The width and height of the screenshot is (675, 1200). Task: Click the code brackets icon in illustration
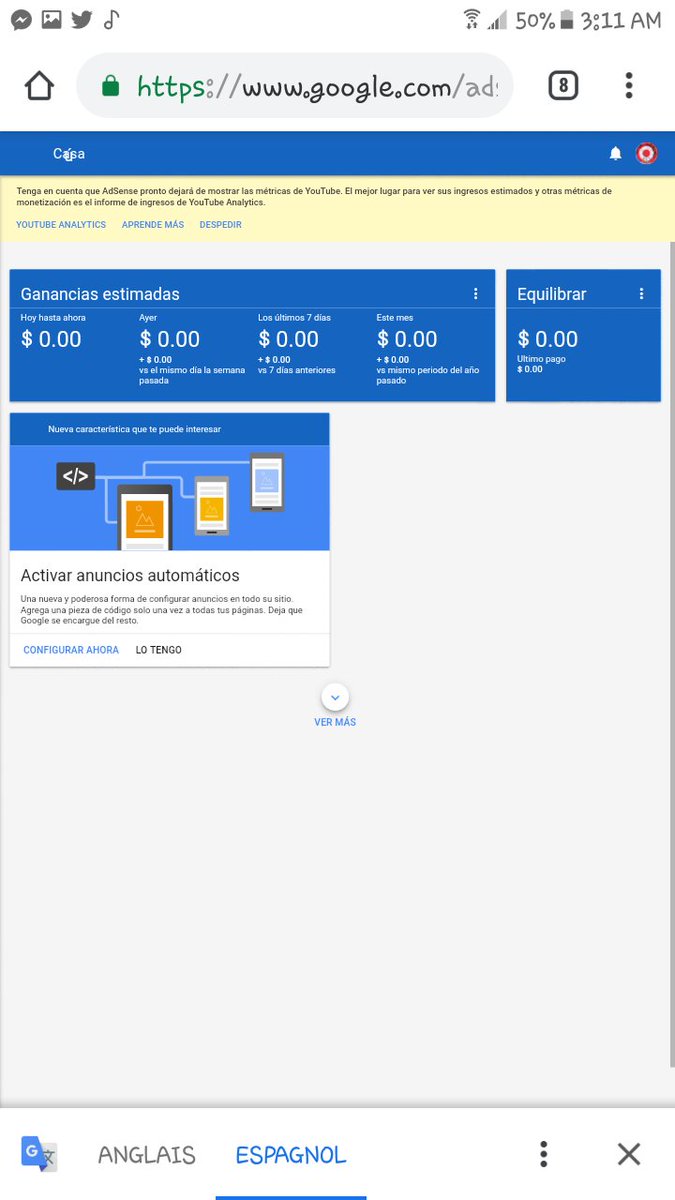coord(76,476)
